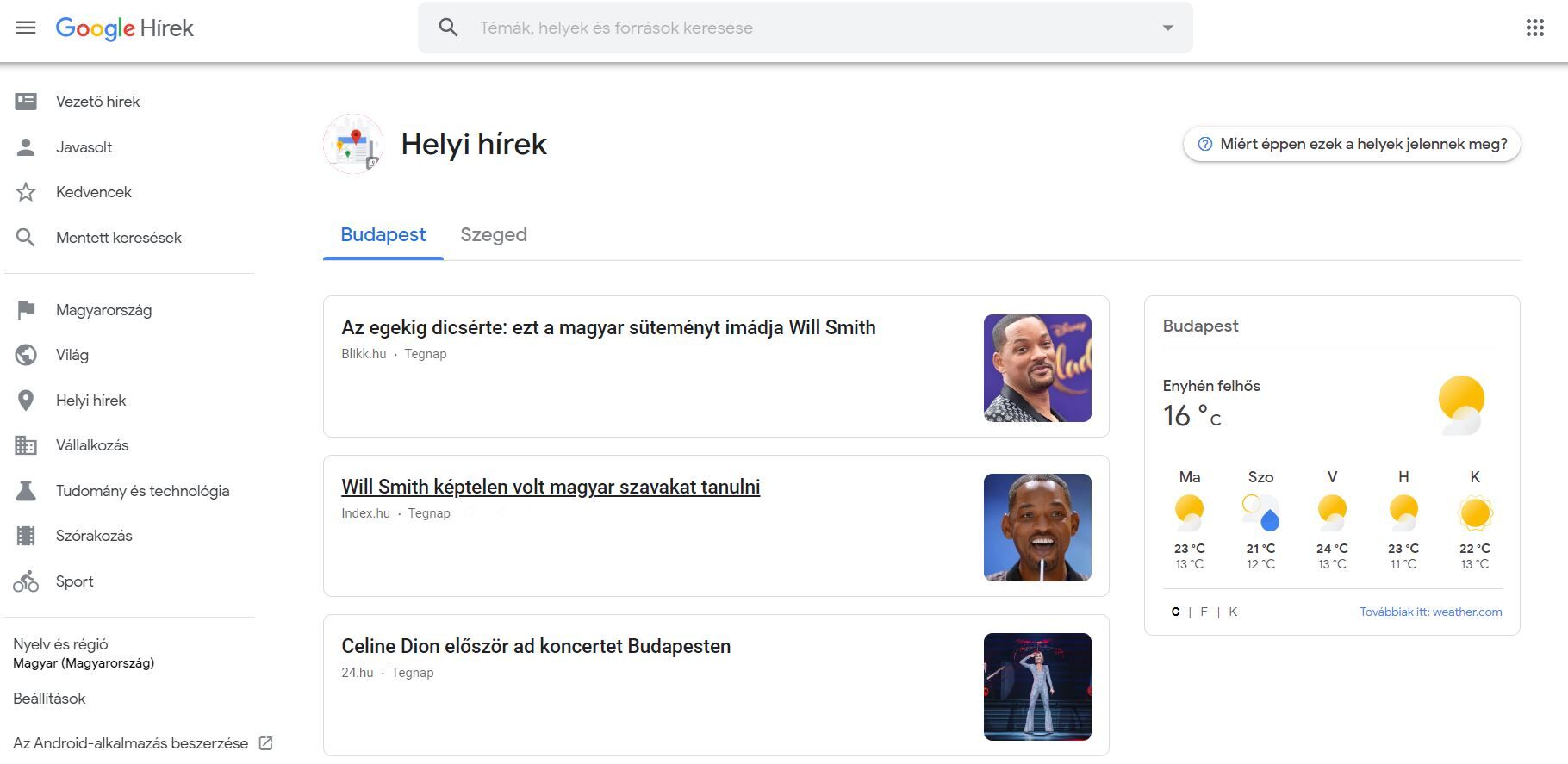Click the Mentett keresések magnifier icon
Screen dimensions: 1568x764
[26, 238]
